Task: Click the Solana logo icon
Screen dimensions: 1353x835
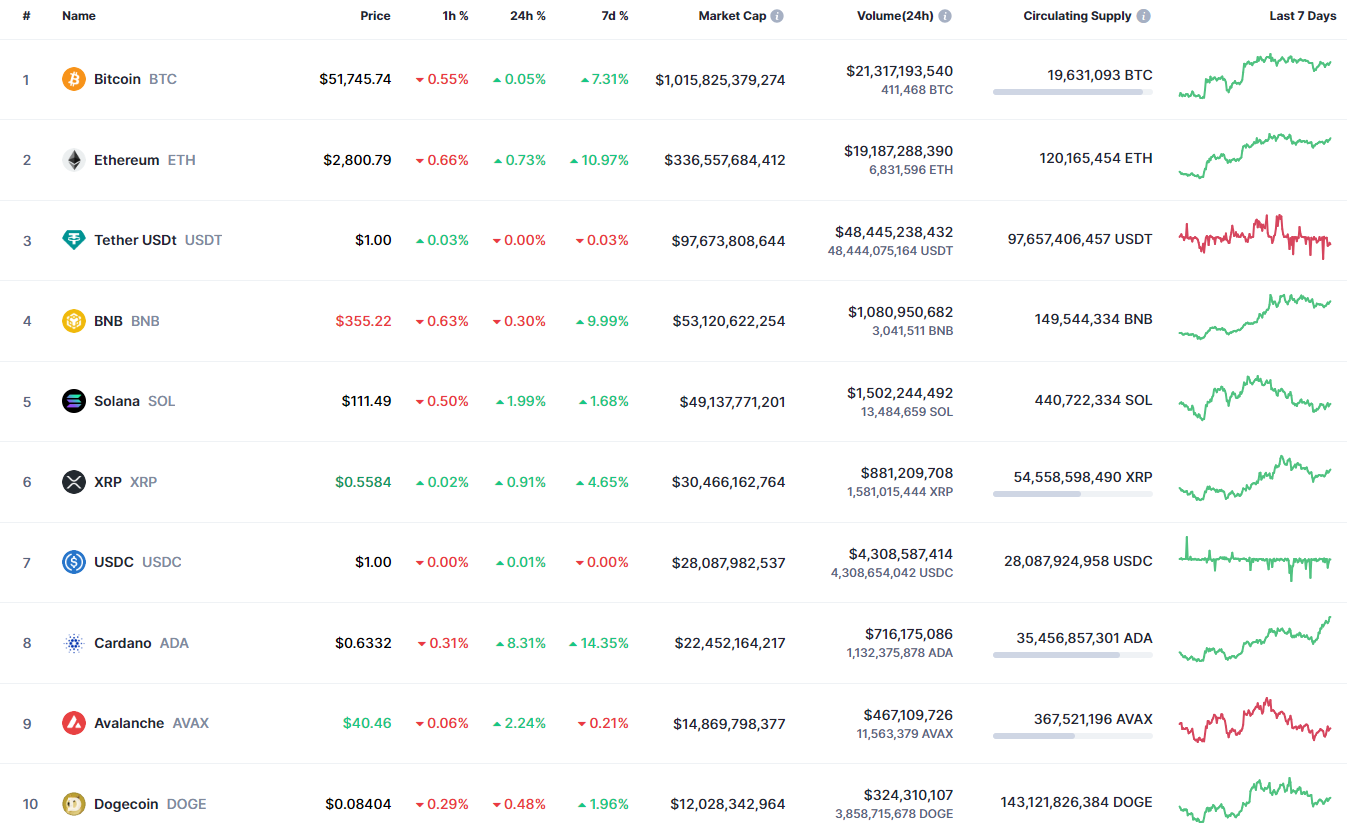Action: [74, 401]
